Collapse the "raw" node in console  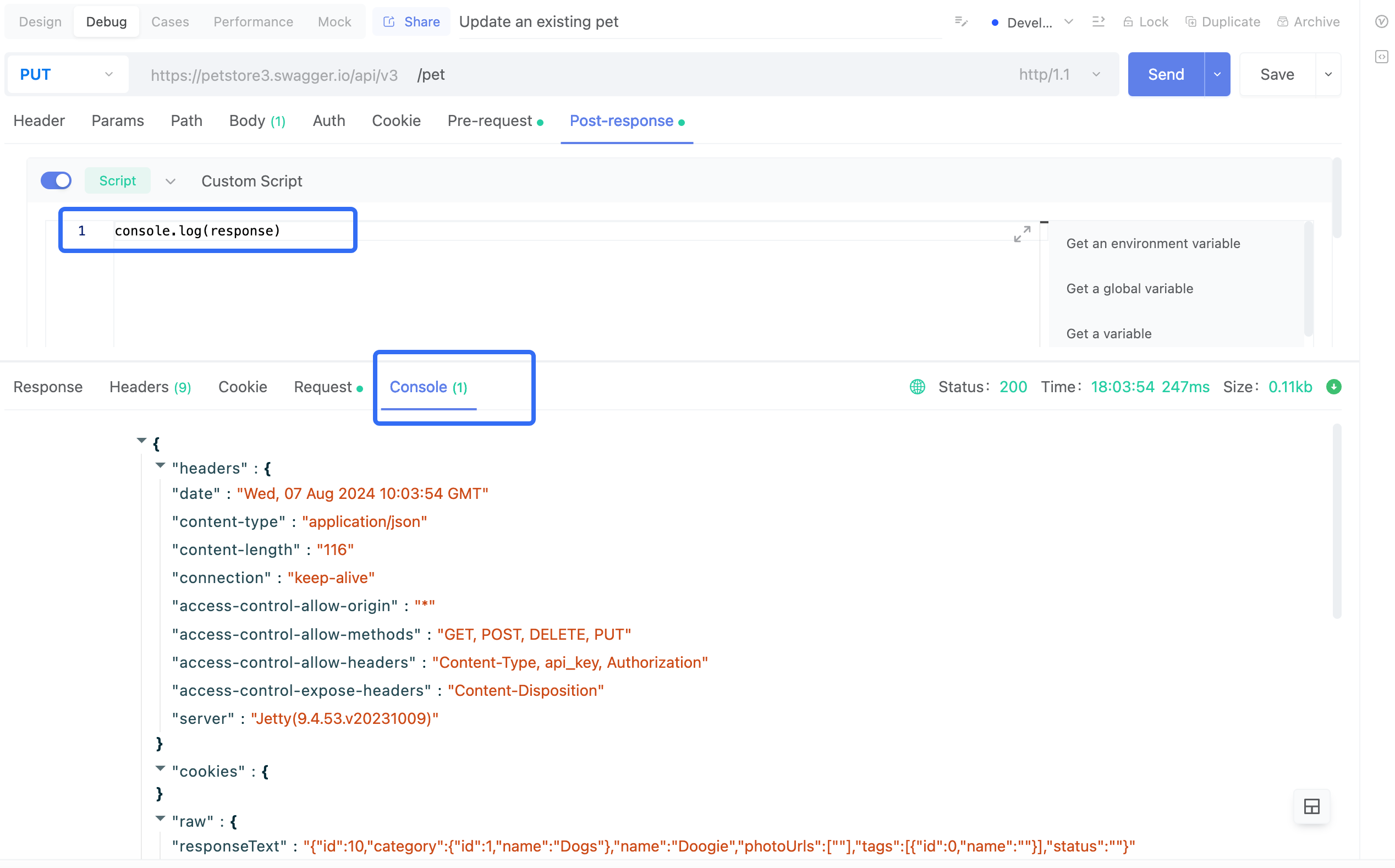click(160, 818)
